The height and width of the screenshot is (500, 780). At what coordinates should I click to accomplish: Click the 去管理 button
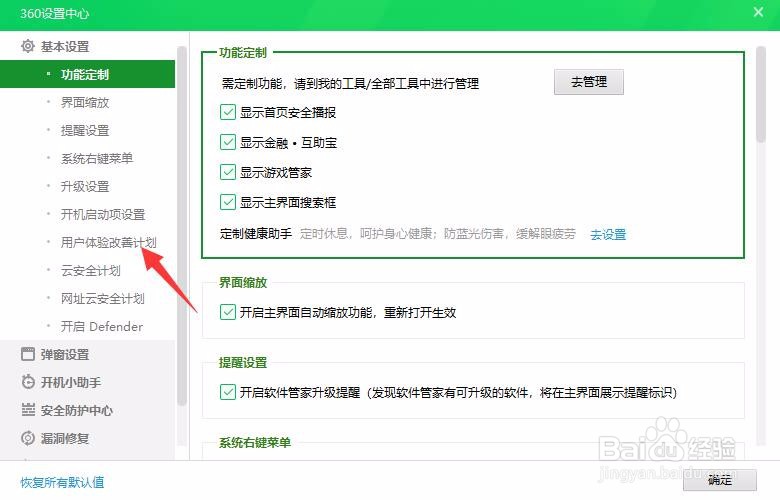[588, 82]
